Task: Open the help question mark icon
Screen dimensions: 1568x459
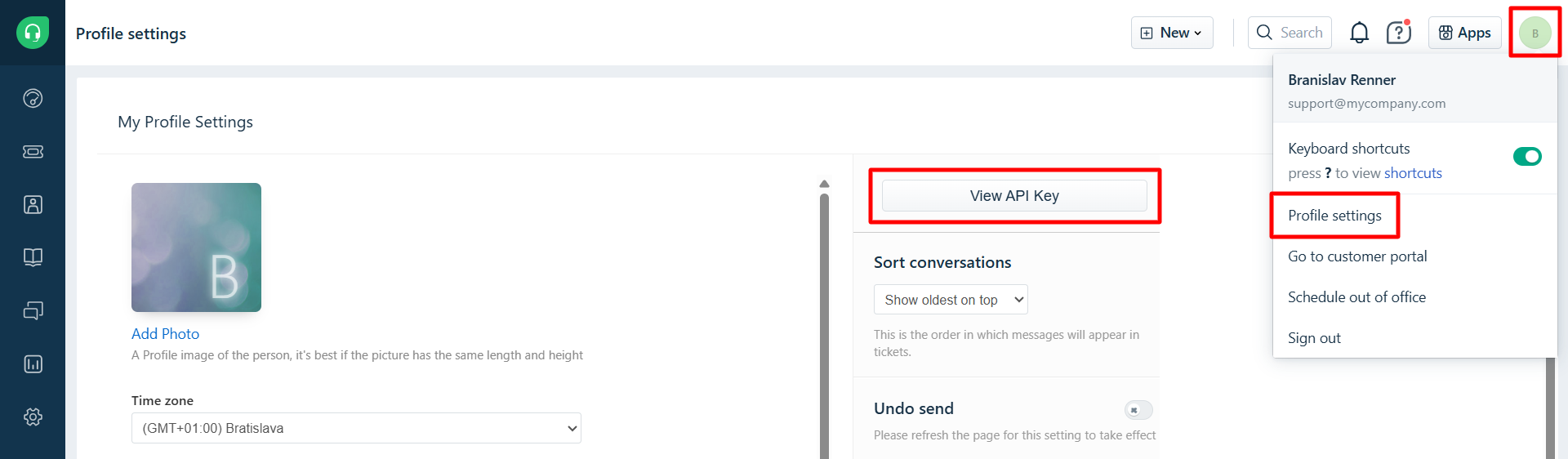Action: pos(1398,33)
